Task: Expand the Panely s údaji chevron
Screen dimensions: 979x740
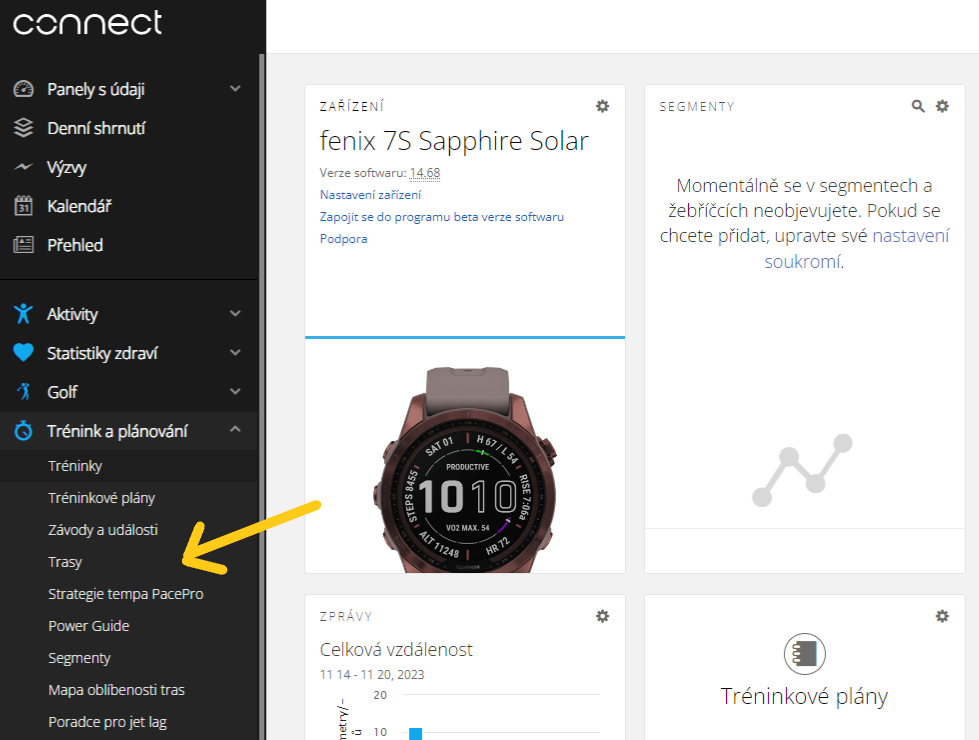Action: (x=235, y=89)
